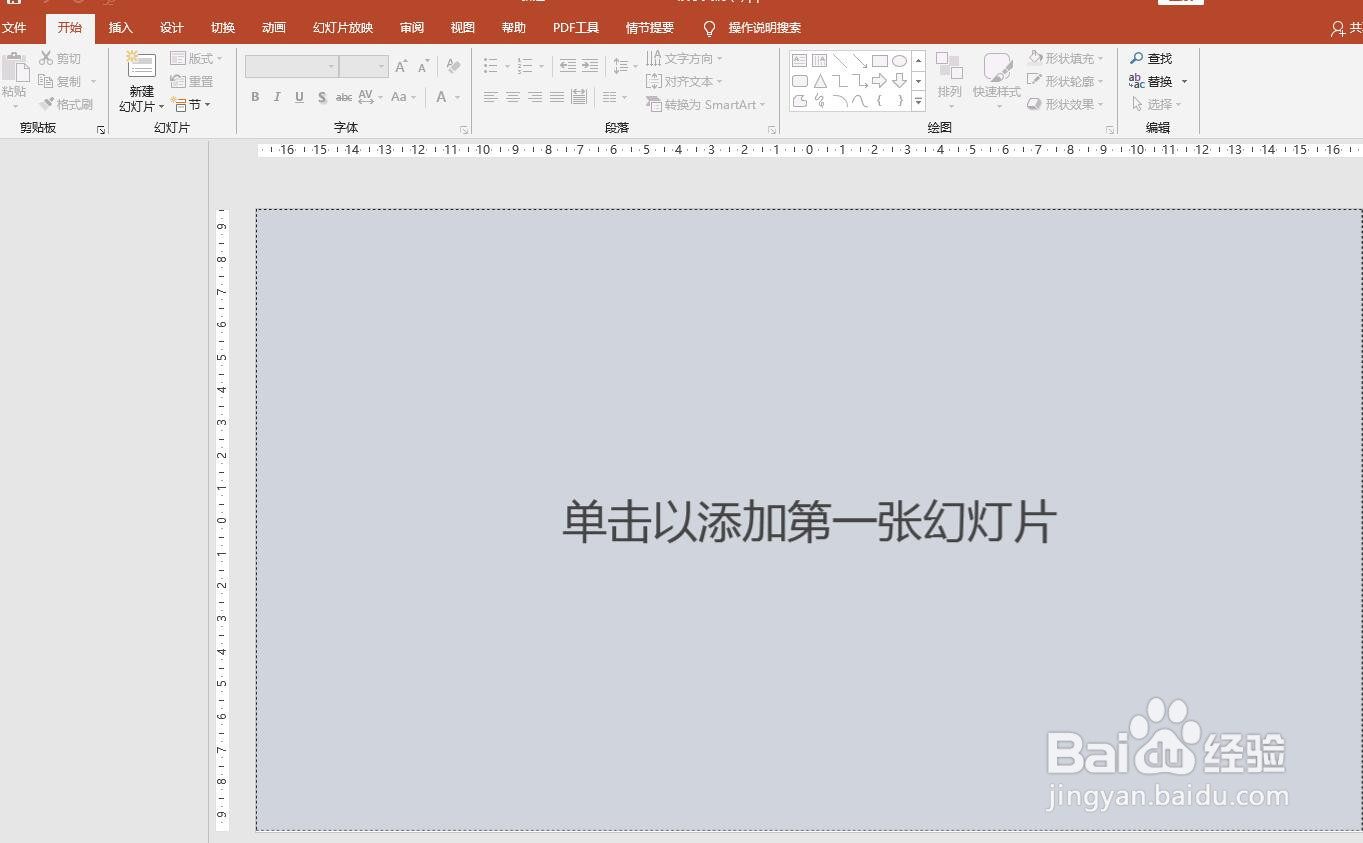Open the 版式 (Layout) dropdown

point(197,58)
